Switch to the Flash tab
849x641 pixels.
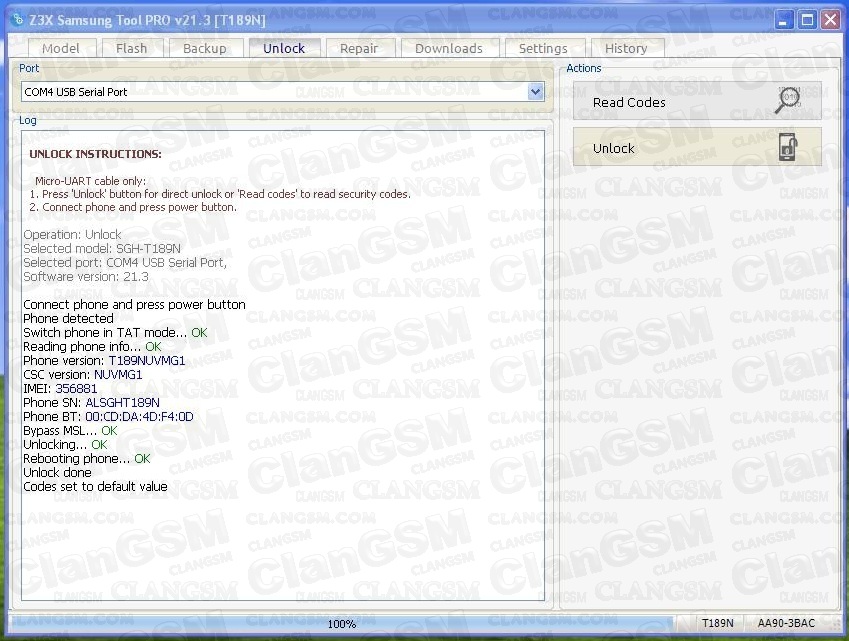point(132,48)
